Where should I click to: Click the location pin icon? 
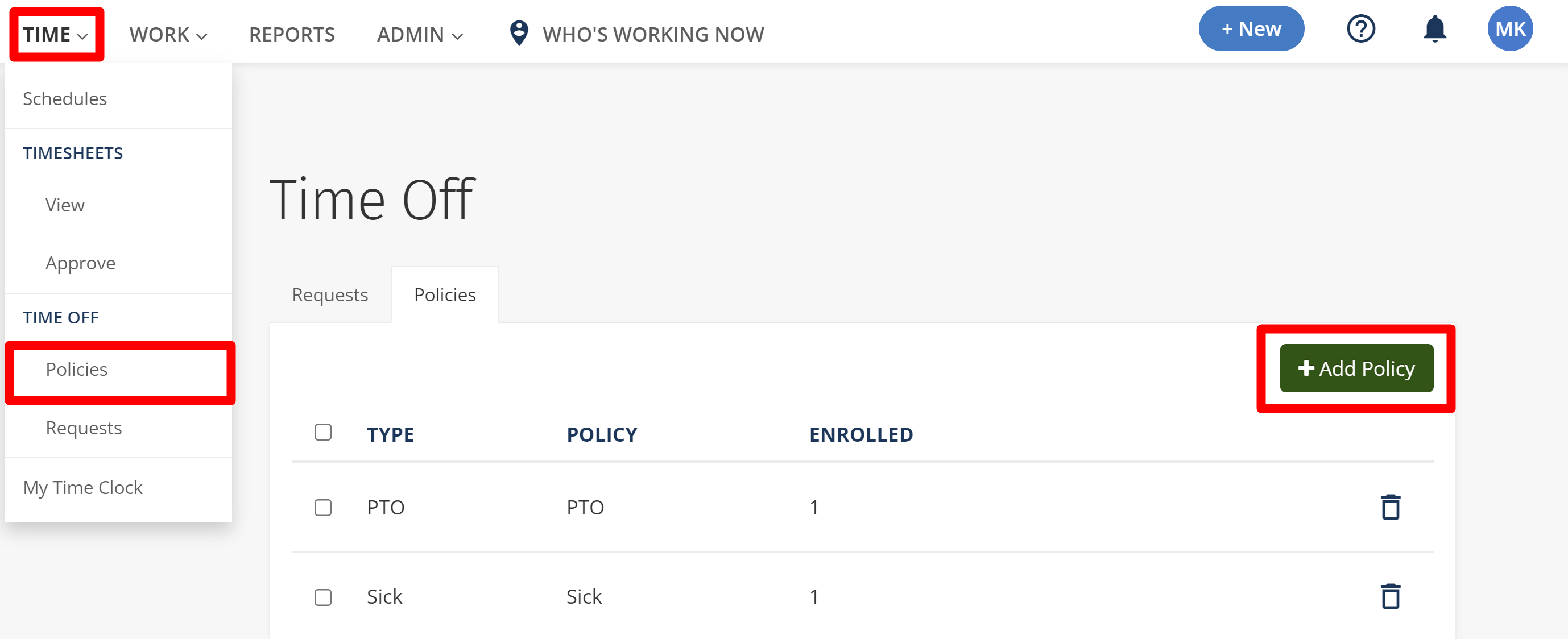pos(519,33)
